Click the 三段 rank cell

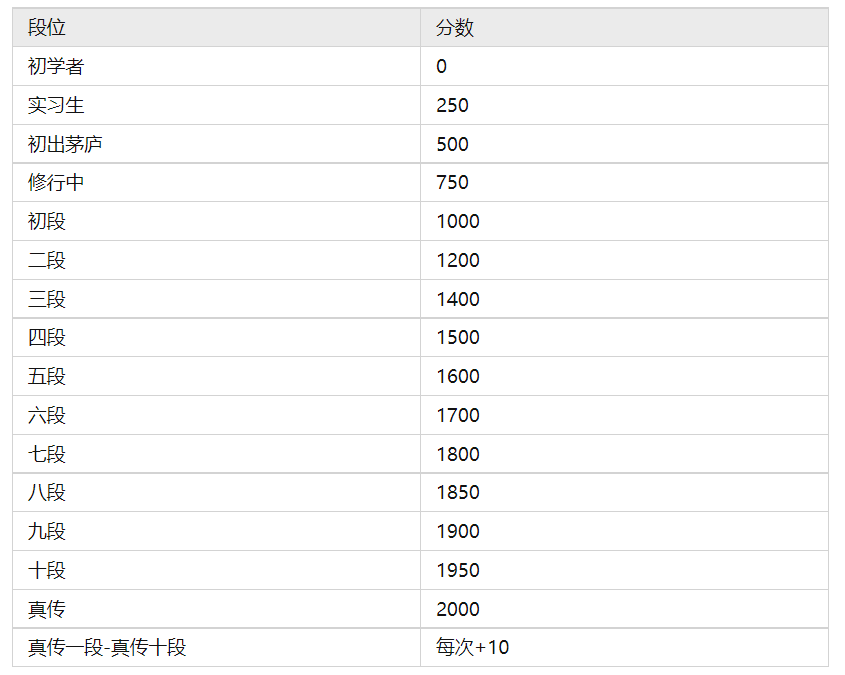click(x=47, y=299)
